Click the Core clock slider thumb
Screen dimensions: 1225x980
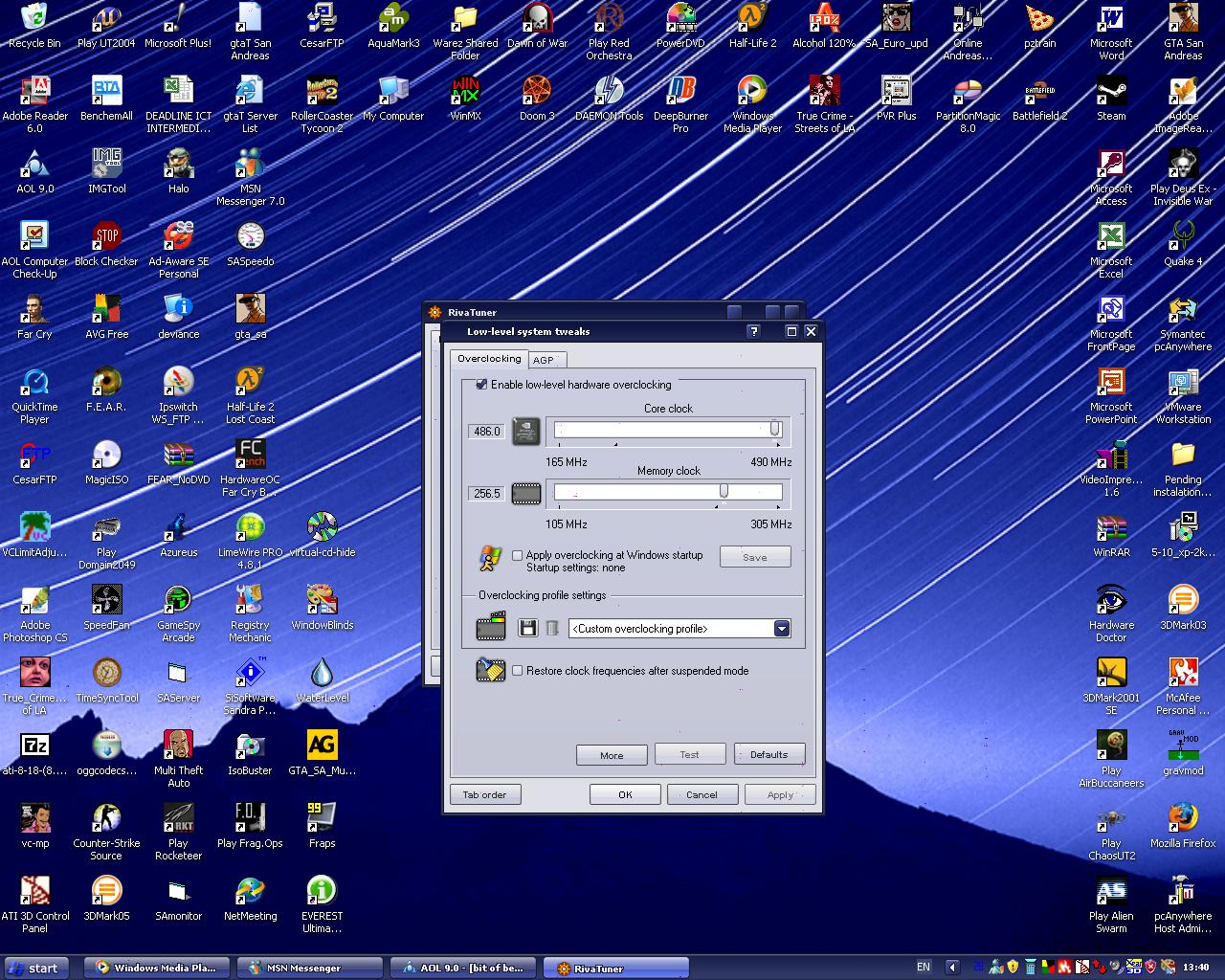tap(775, 430)
